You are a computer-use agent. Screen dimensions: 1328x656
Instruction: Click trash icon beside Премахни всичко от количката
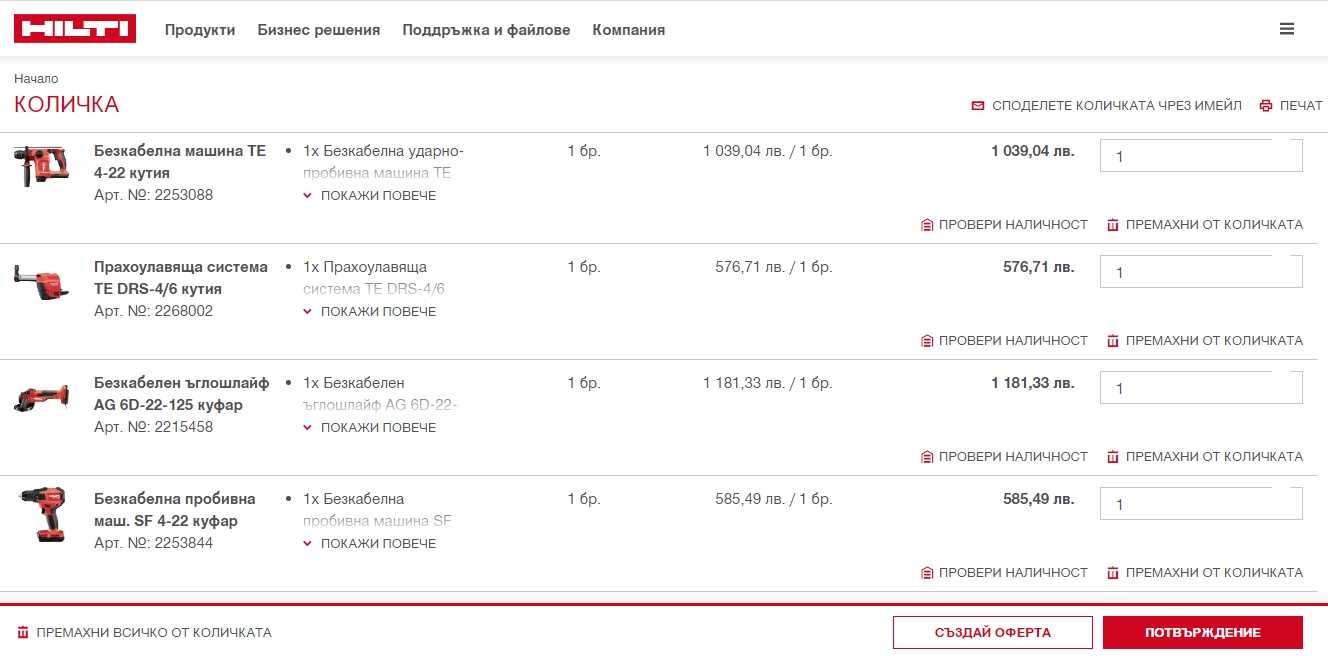coord(23,633)
